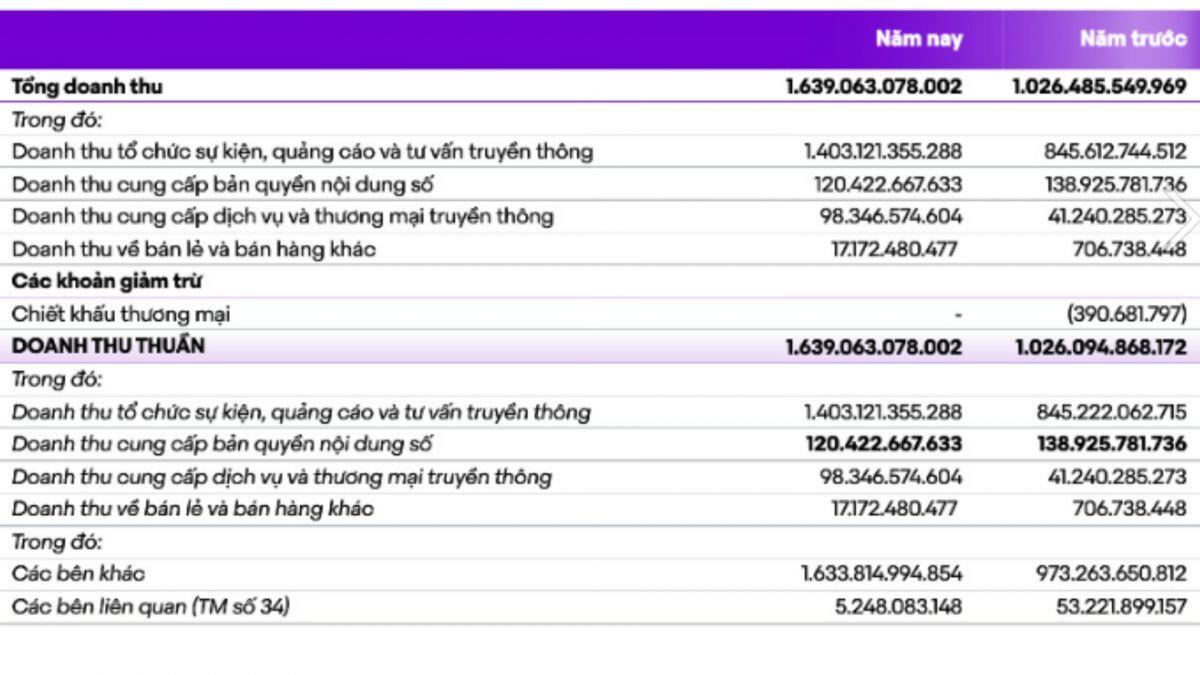1200x675 pixels.
Task: Click the Năm nay value in DOANH THU THUẦN row
Action: (x=874, y=347)
